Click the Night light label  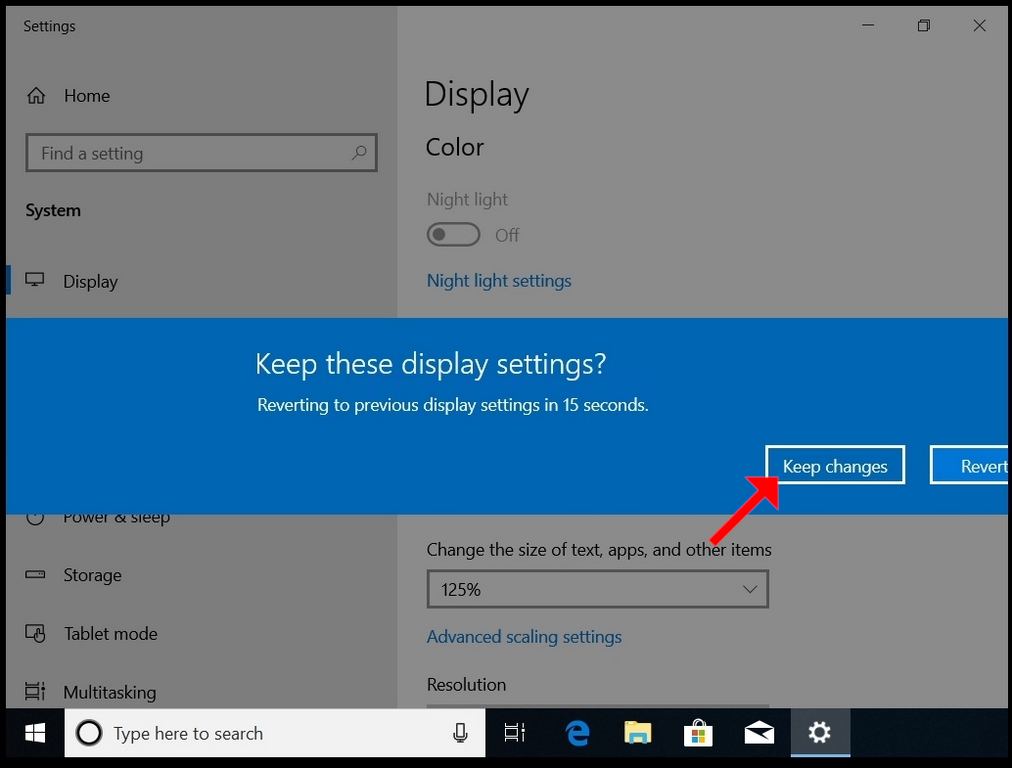pyautogui.click(x=467, y=200)
